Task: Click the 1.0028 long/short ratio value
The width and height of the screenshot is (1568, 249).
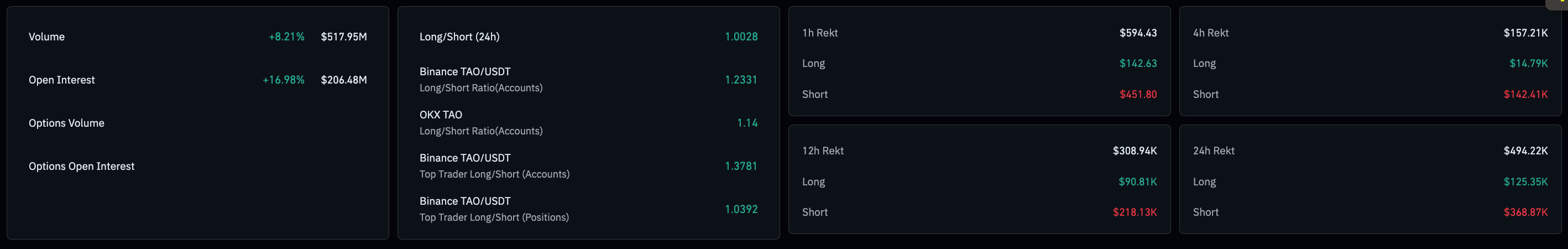Action: (741, 37)
